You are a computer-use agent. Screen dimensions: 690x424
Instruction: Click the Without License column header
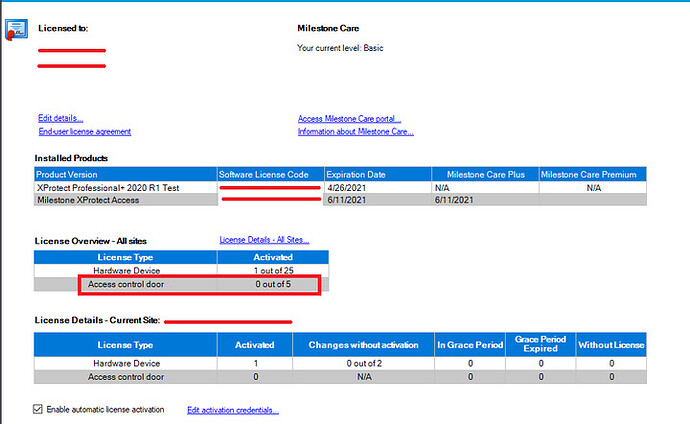pyautogui.click(x=611, y=345)
